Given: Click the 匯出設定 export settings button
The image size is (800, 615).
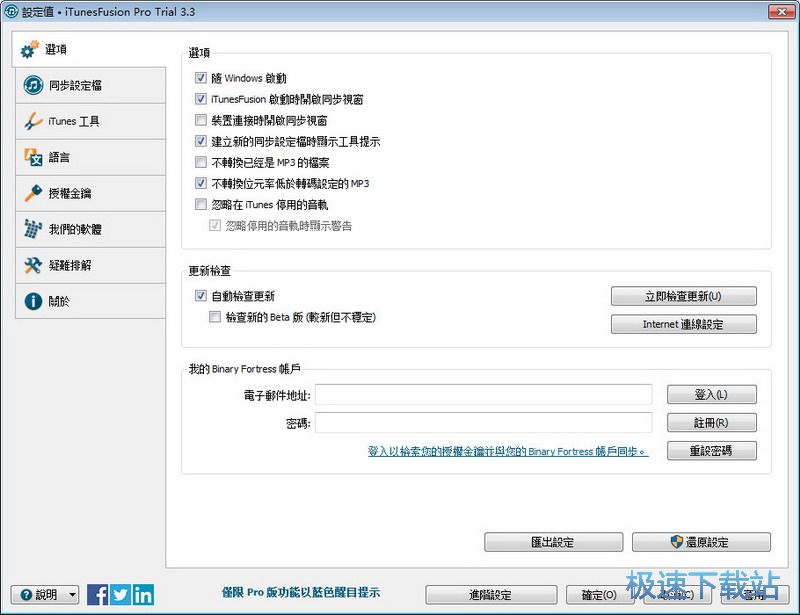Looking at the screenshot, I should [554, 541].
